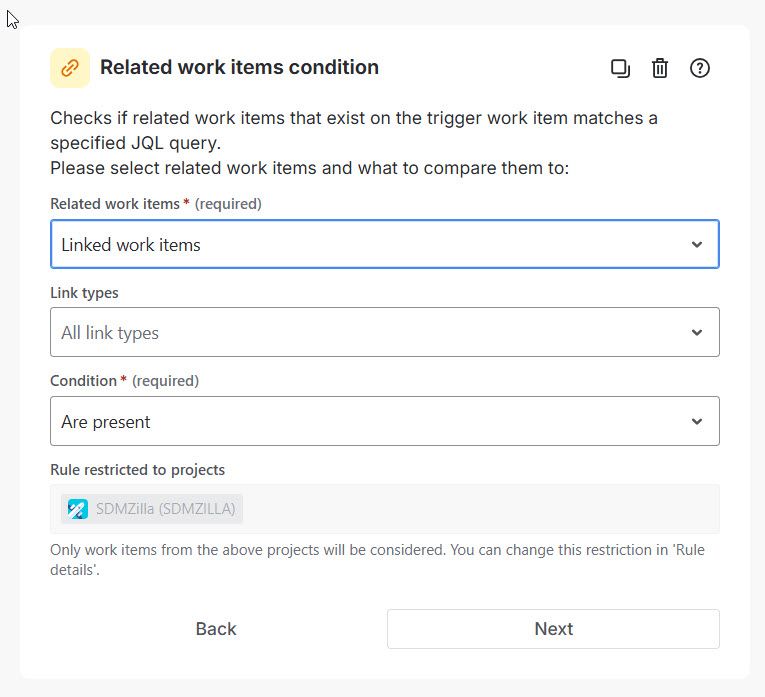
Task: Delete the condition with trash icon
Action: click(x=660, y=68)
